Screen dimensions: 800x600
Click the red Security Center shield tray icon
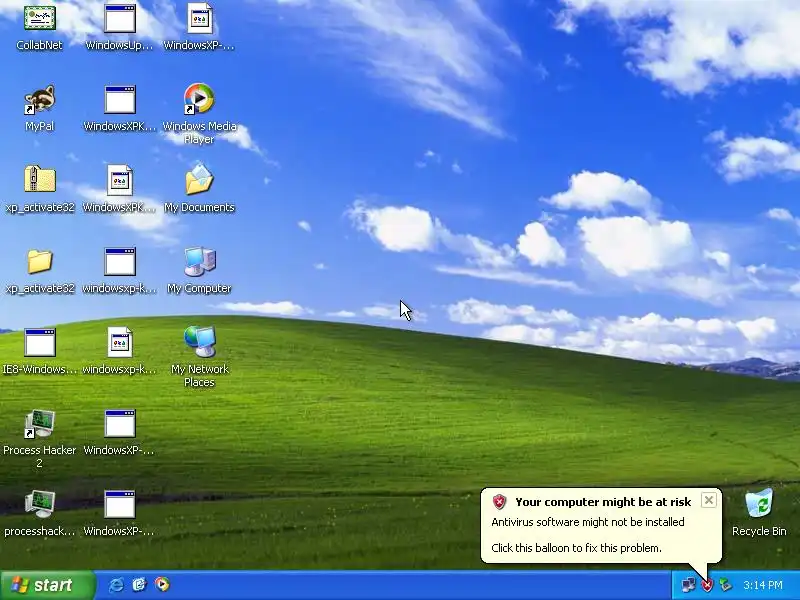(x=707, y=585)
